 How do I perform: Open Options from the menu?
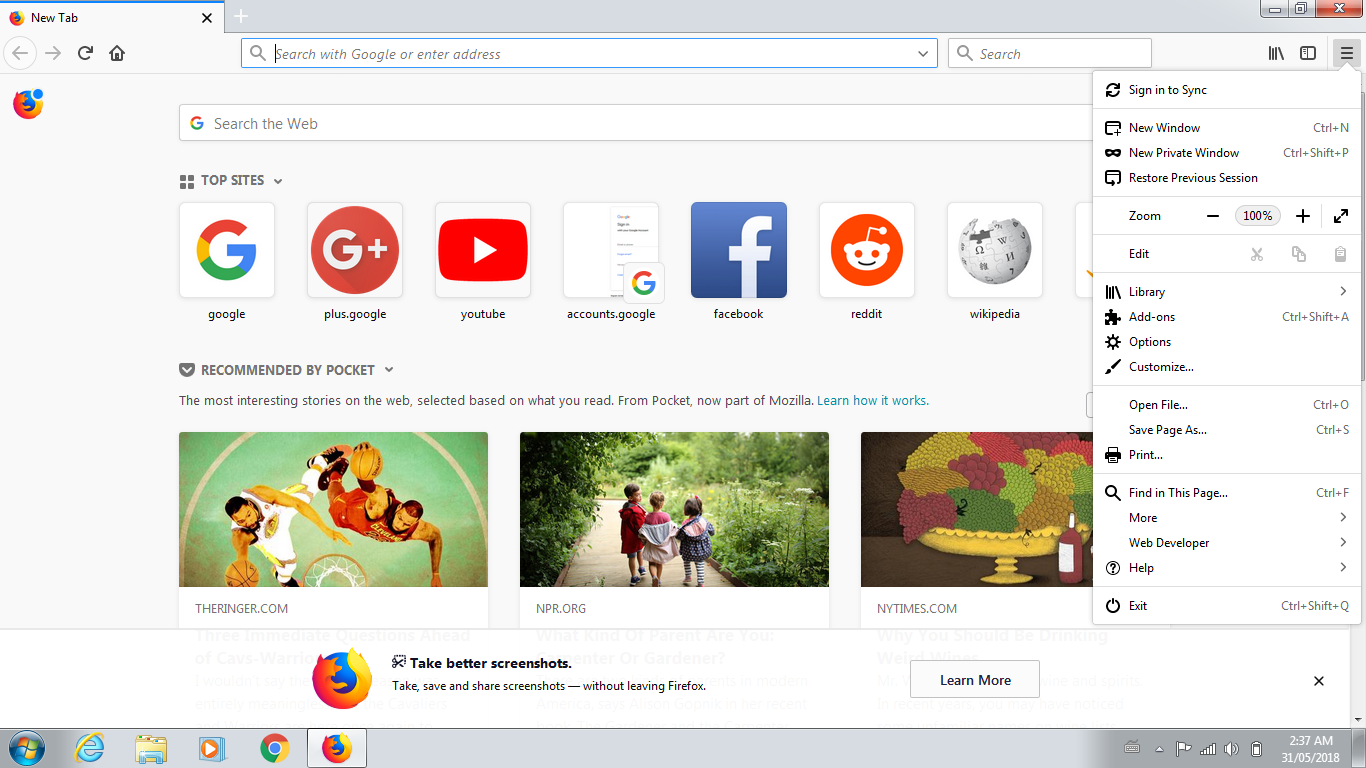tap(1227, 342)
